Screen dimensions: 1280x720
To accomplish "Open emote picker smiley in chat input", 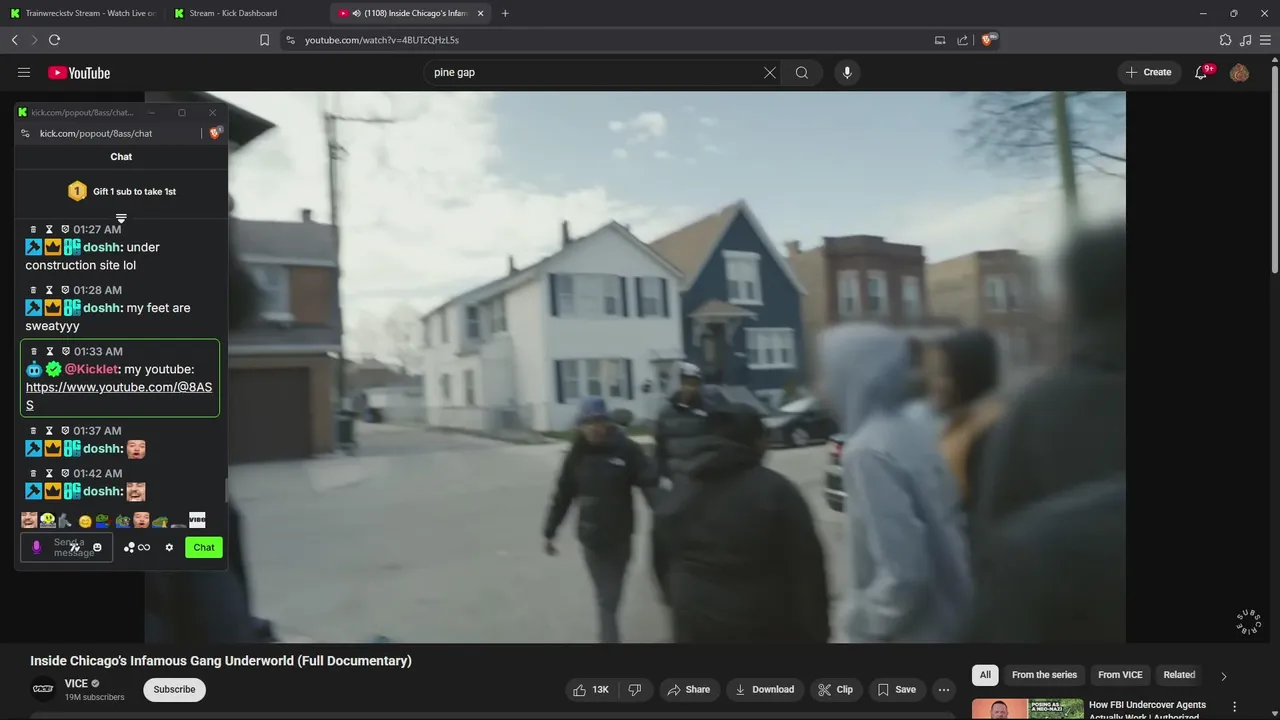I will [97, 547].
